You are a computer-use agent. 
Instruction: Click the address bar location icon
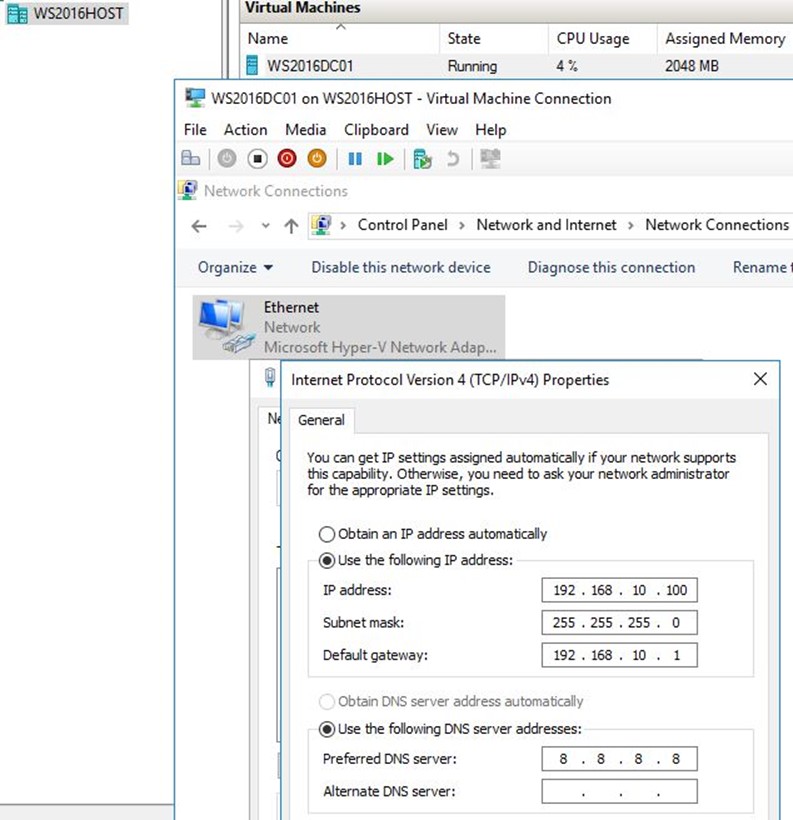click(321, 225)
